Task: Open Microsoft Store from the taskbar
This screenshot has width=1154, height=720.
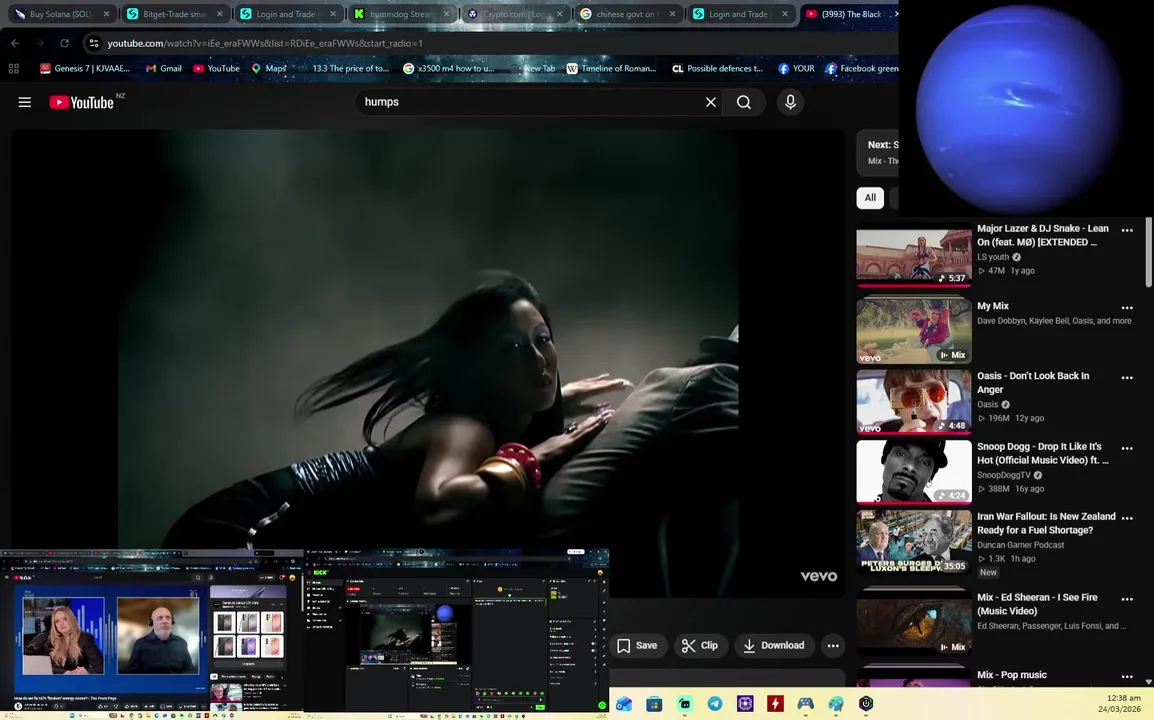Action: (654, 704)
